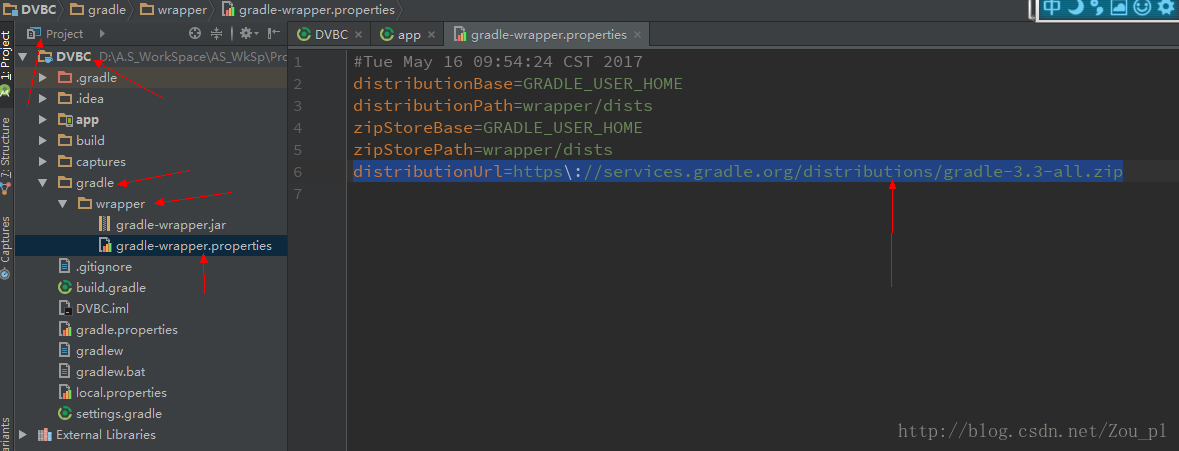Expand the .idea folder
Viewport: 1179px width, 451px height.
(43, 98)
